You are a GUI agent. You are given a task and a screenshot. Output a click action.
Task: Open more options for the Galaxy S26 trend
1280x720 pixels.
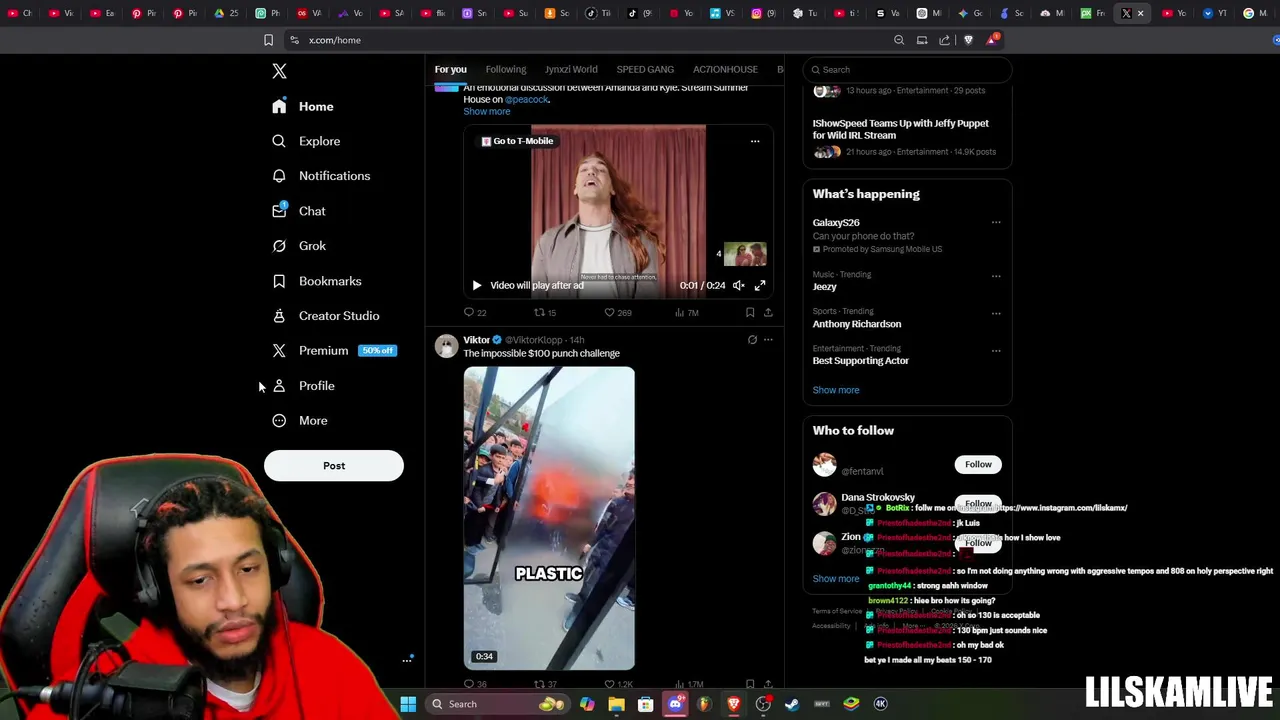click(x=996, y=223)
